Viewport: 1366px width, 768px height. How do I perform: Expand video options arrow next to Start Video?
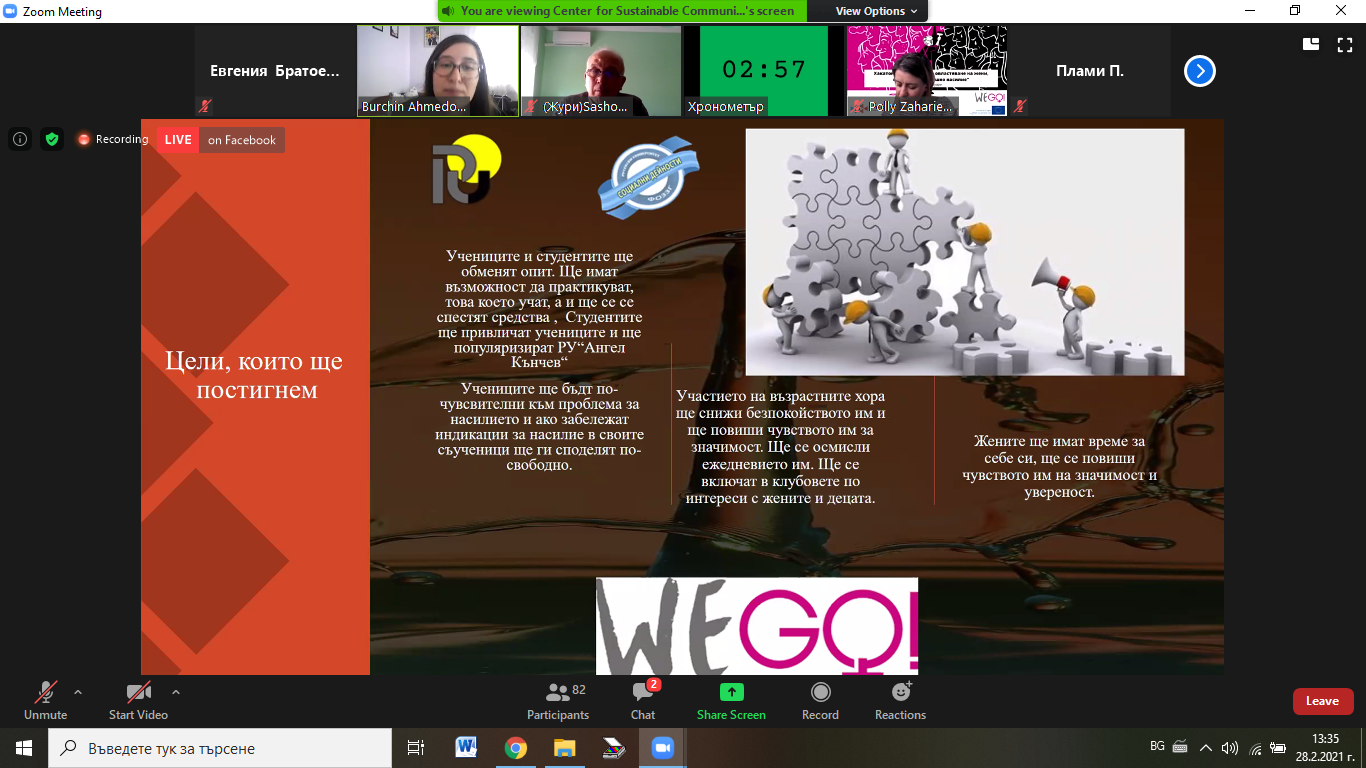point(176,692)
